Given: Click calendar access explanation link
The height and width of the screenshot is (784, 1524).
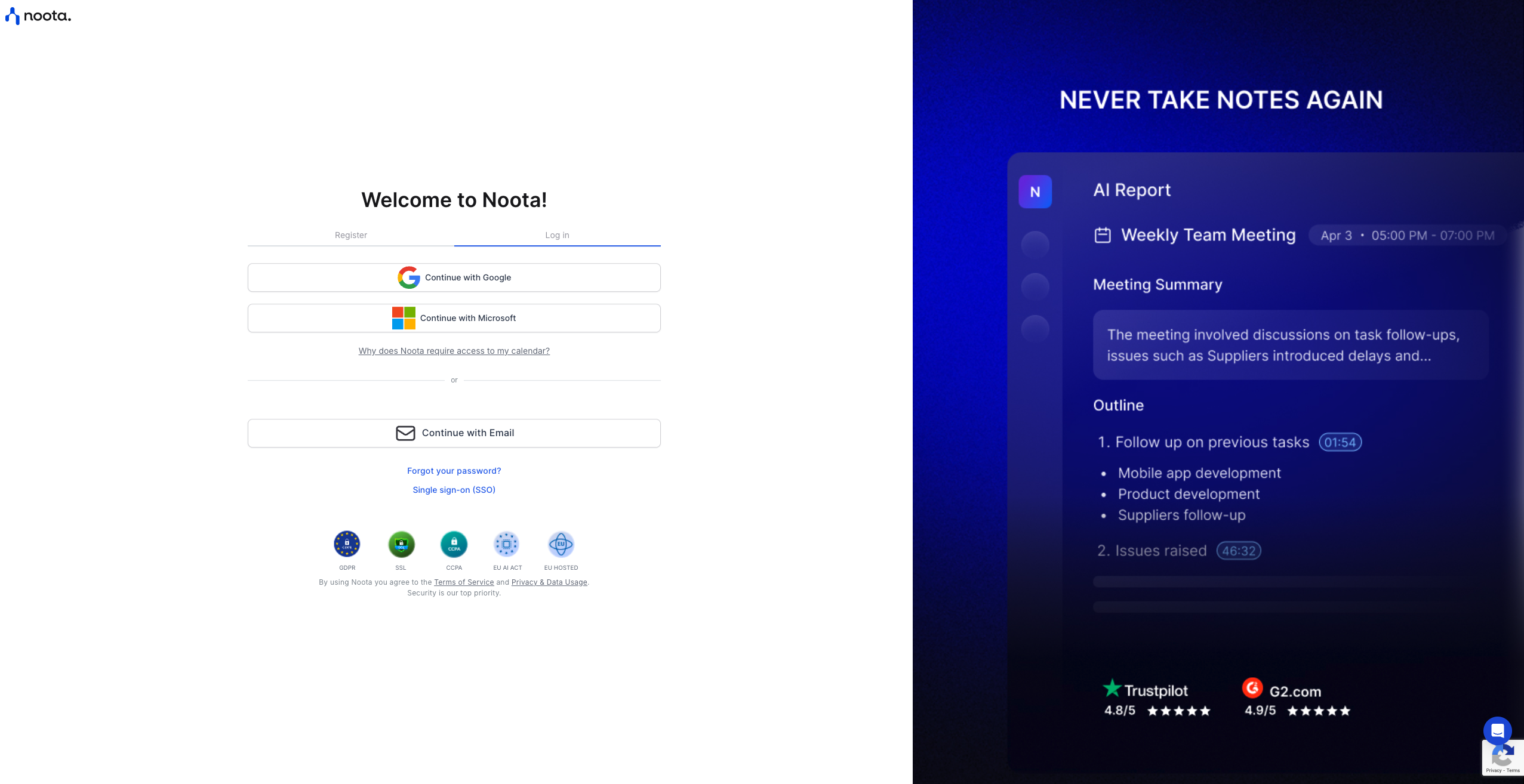Looking at the screenshot, I should click(x=454, y=351).
